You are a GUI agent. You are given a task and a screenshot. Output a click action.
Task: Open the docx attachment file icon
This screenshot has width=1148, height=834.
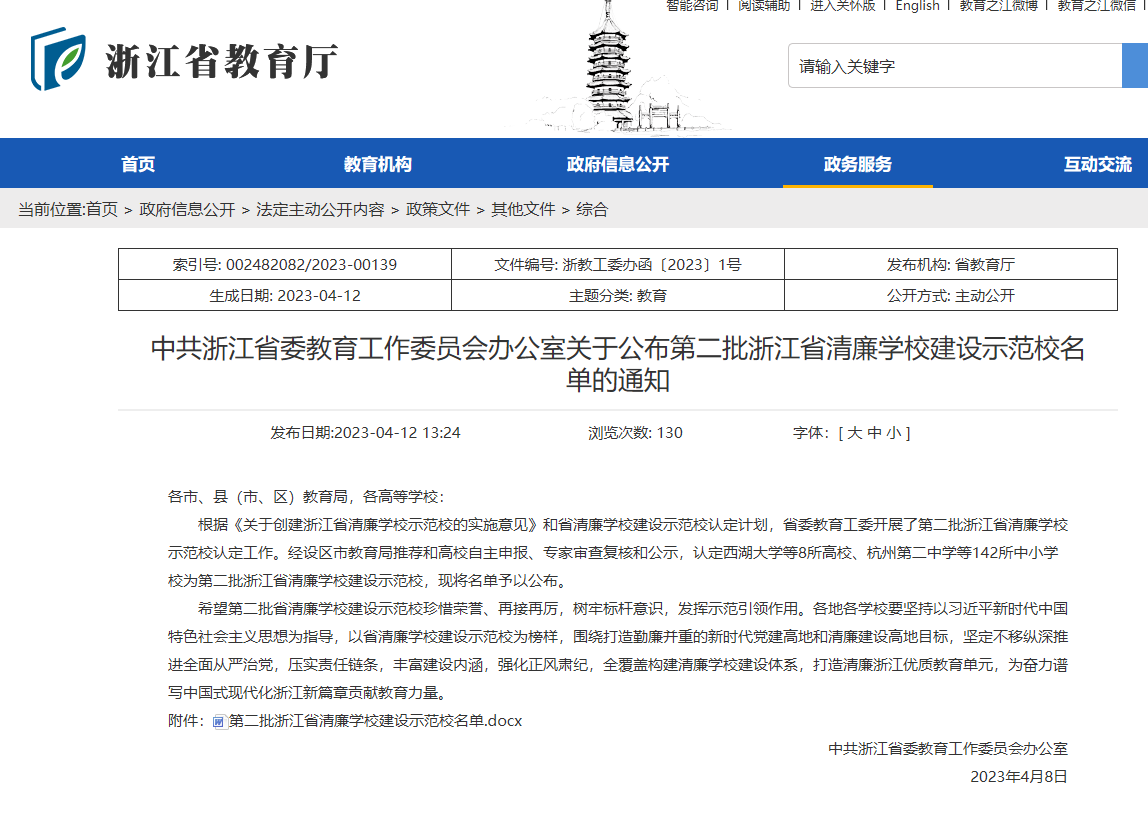point(219,722)
